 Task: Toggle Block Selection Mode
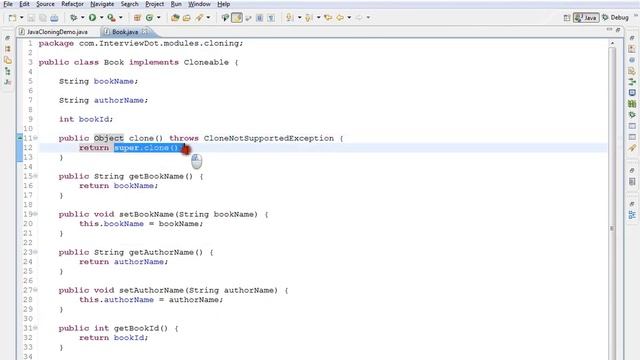(259, 18)
